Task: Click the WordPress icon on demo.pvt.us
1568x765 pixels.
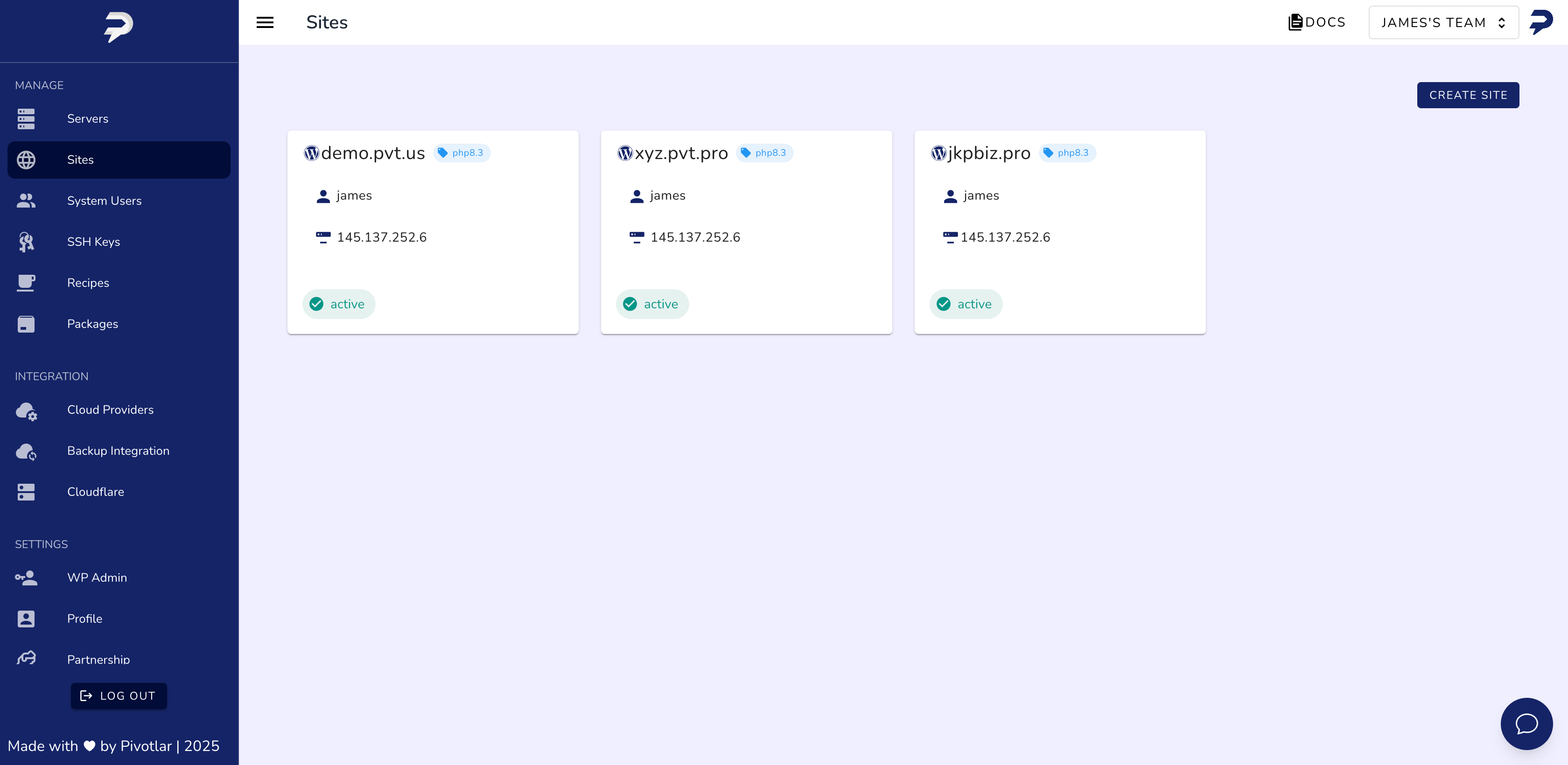Action: click(312, 153)
